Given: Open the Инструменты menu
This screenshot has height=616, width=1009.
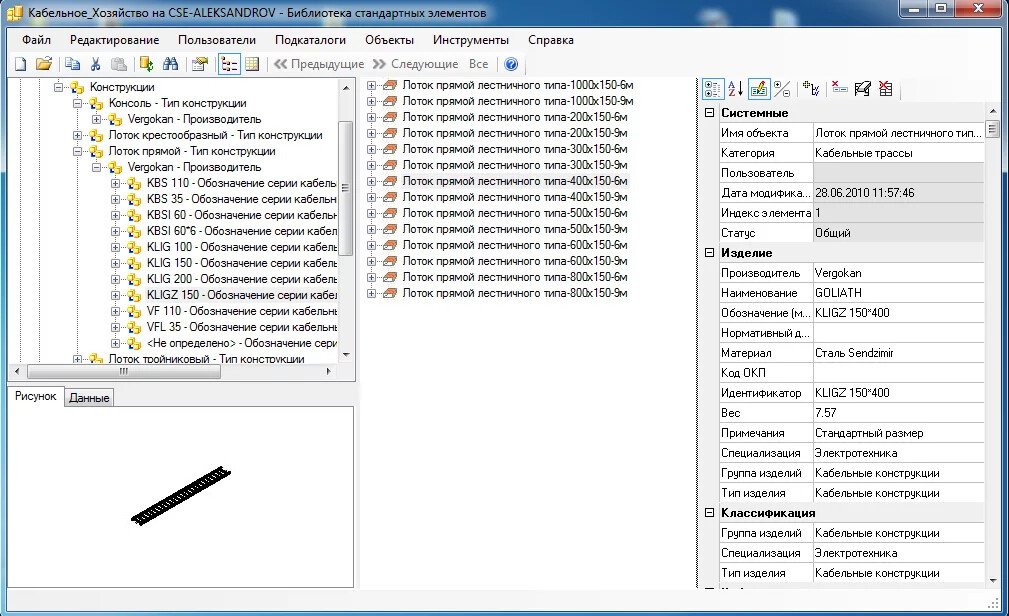Looking at the screenshot, I should click(x=470, y=40).
